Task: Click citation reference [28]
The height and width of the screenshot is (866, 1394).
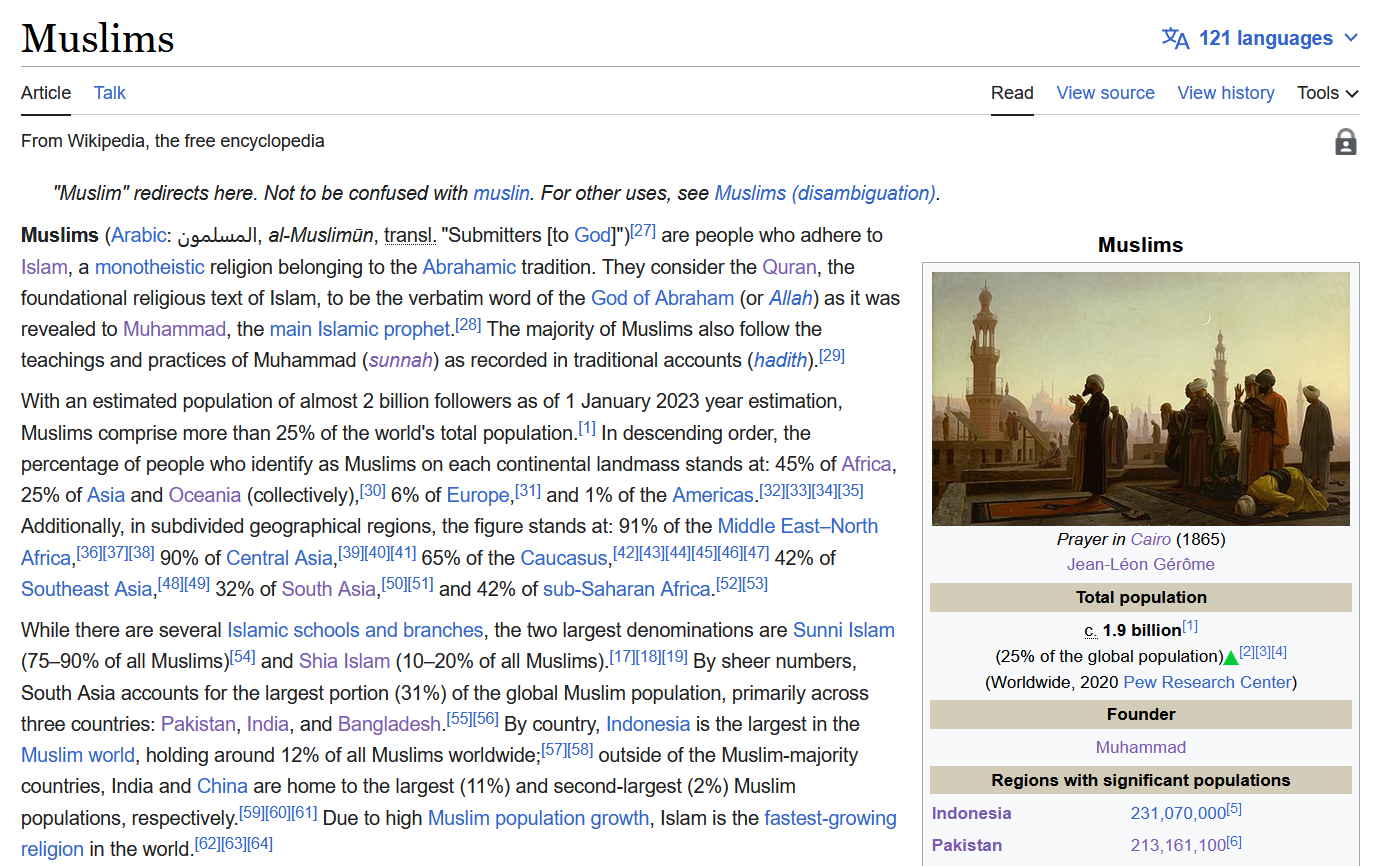Action: tap(468, 325)
